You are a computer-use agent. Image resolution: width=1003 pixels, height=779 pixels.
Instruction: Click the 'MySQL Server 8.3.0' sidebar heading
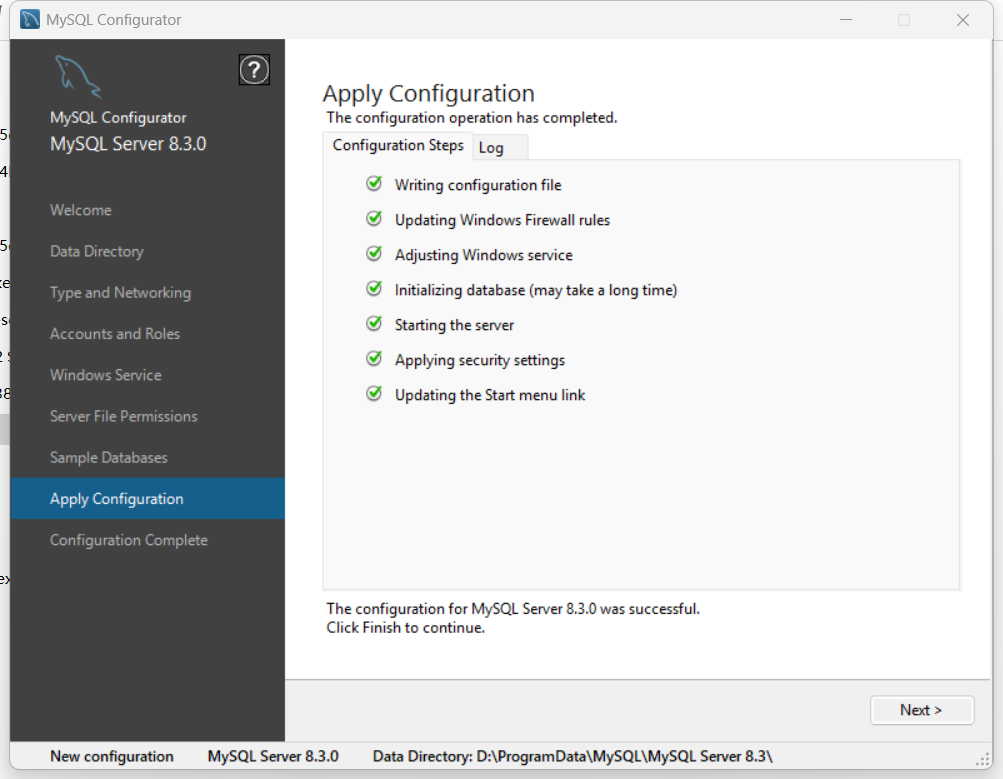(128, 144)
